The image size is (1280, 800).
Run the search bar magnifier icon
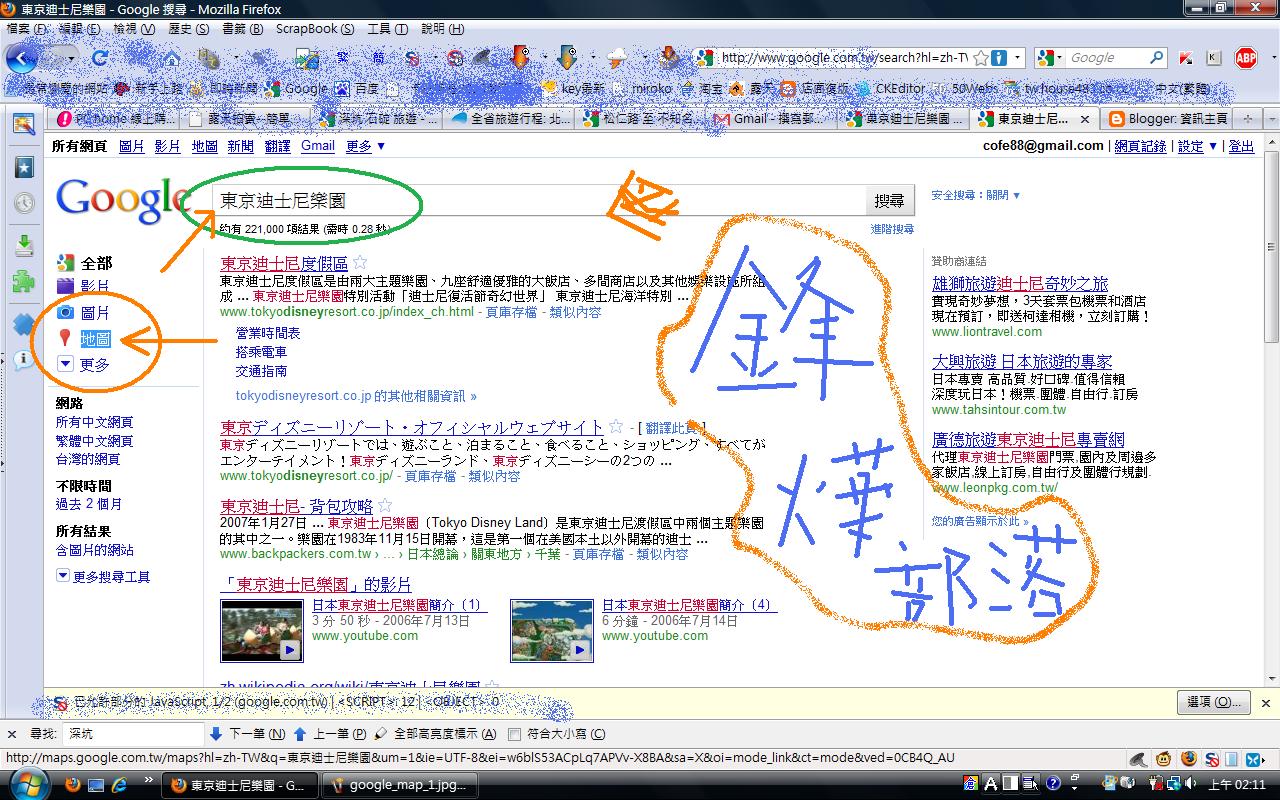point(1158,58)
